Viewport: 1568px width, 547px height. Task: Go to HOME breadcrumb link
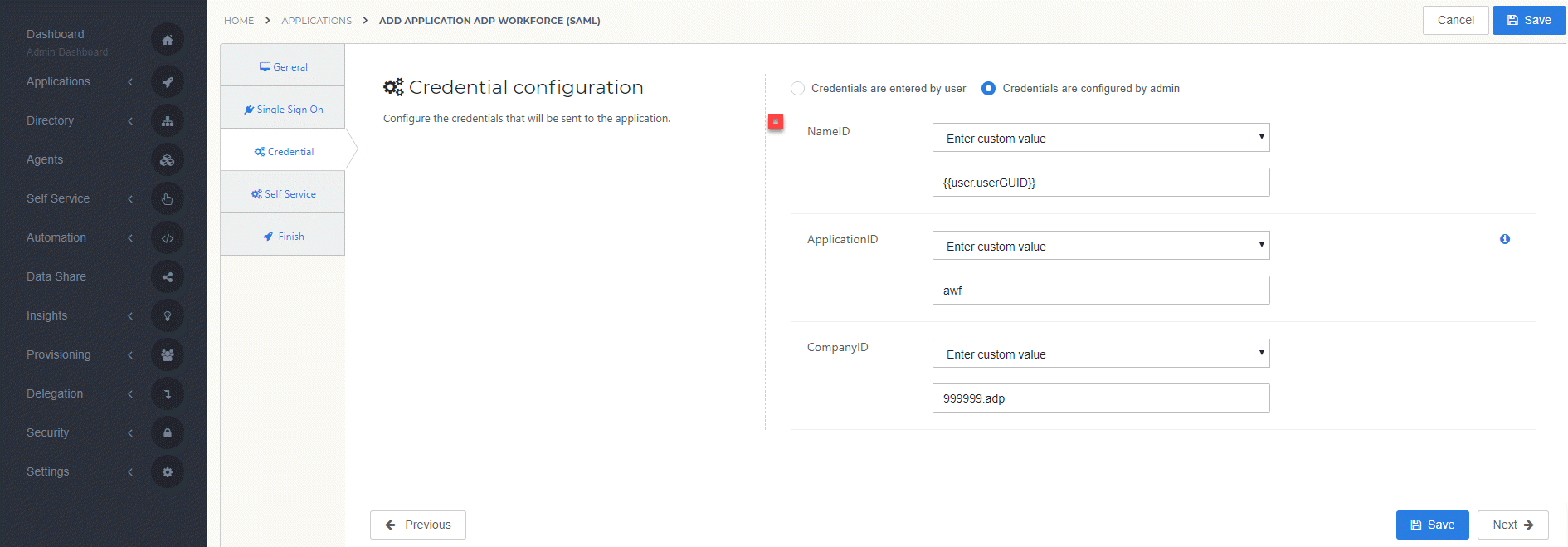click(239, 21)
